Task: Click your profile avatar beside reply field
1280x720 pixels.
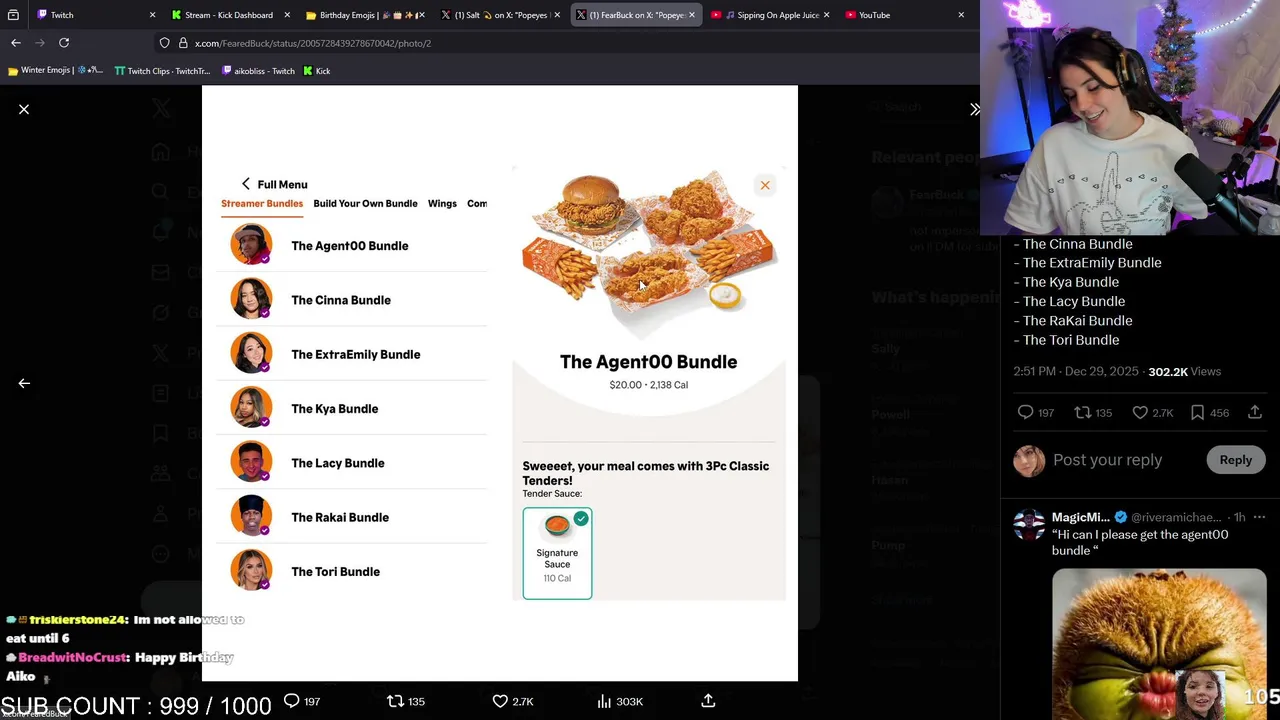Action: (1029, 460)
